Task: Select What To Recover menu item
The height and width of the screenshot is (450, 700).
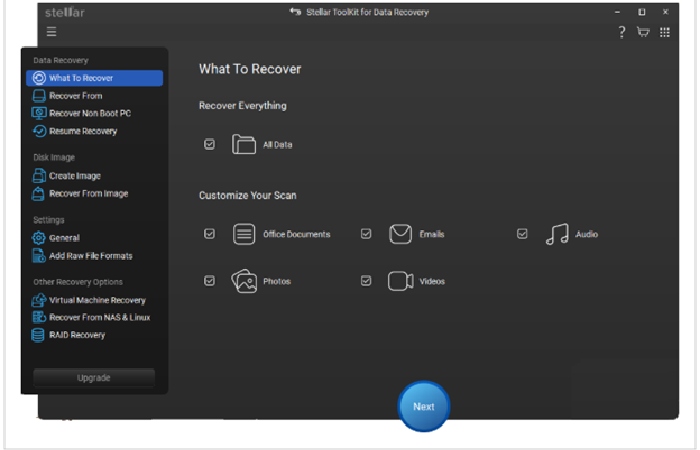Action: pyautogui.click(x=95, y=78)
